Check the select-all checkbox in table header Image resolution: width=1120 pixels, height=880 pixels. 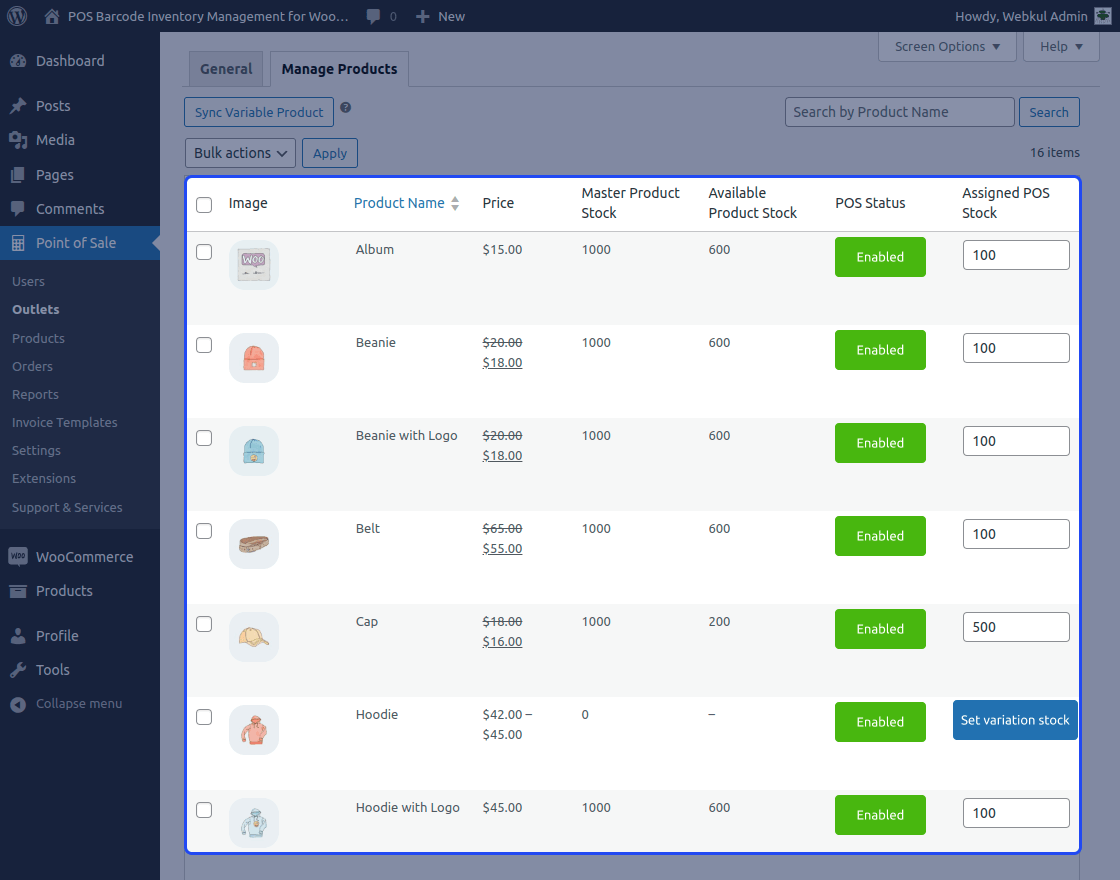(x=204, y=204)
